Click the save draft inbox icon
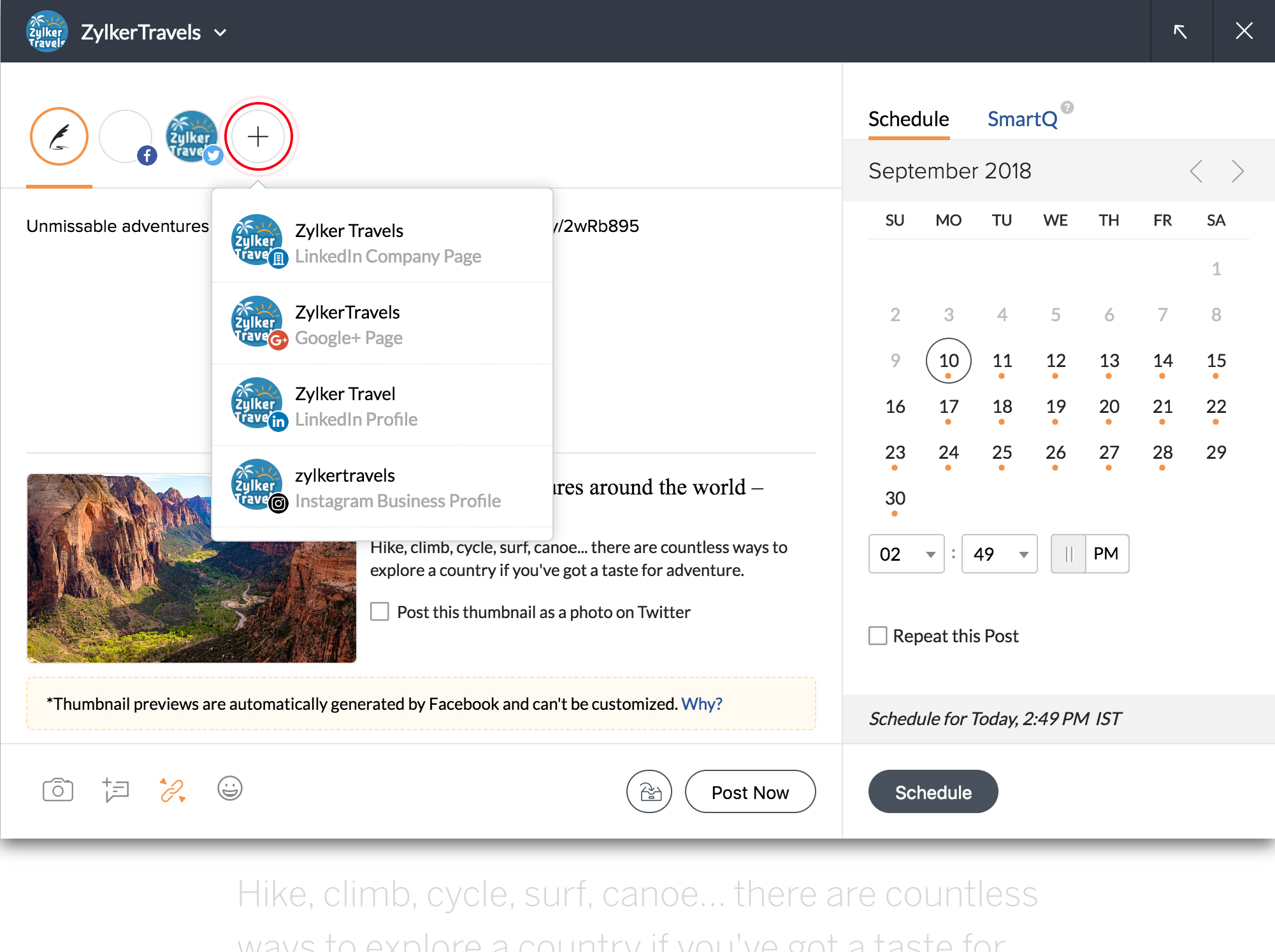Image resolution: width=1275 pixels, height=952 pixels. (x=649, y=791)
